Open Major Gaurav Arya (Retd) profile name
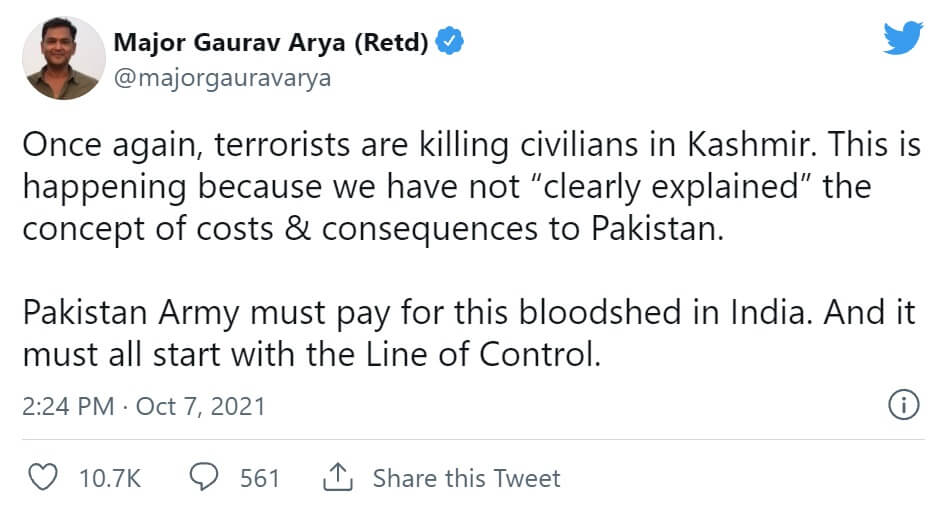This screenshot has height=507, width=947. [271, 43]
